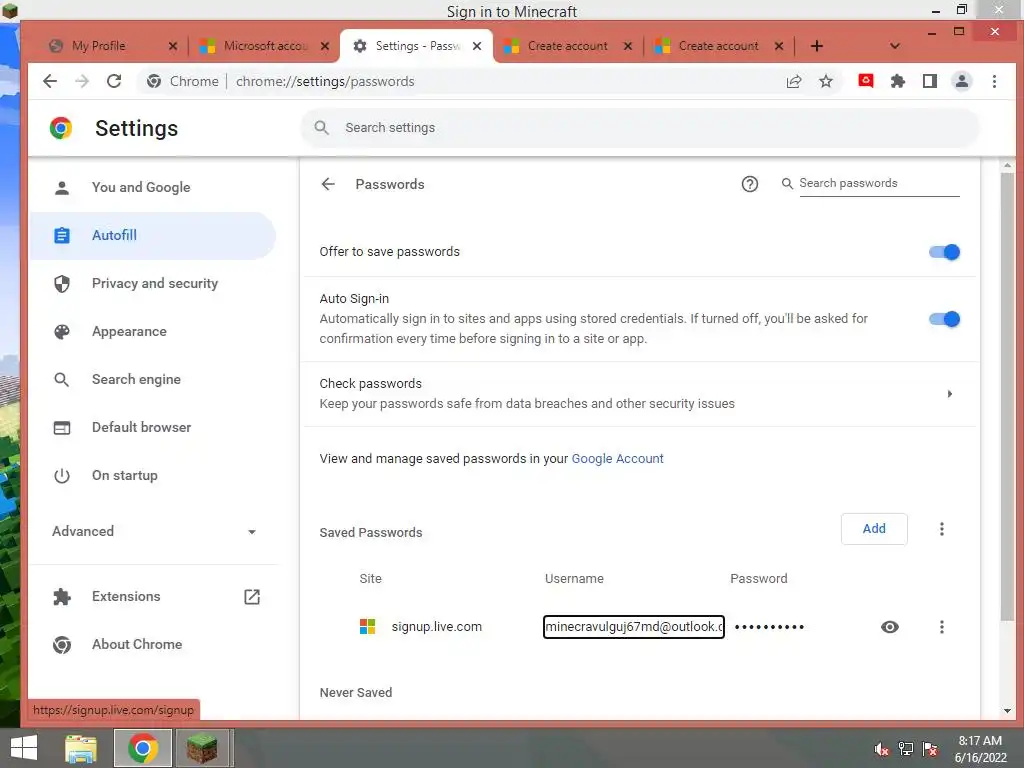Close the Settings - Passwords tab

pos(477,46)
